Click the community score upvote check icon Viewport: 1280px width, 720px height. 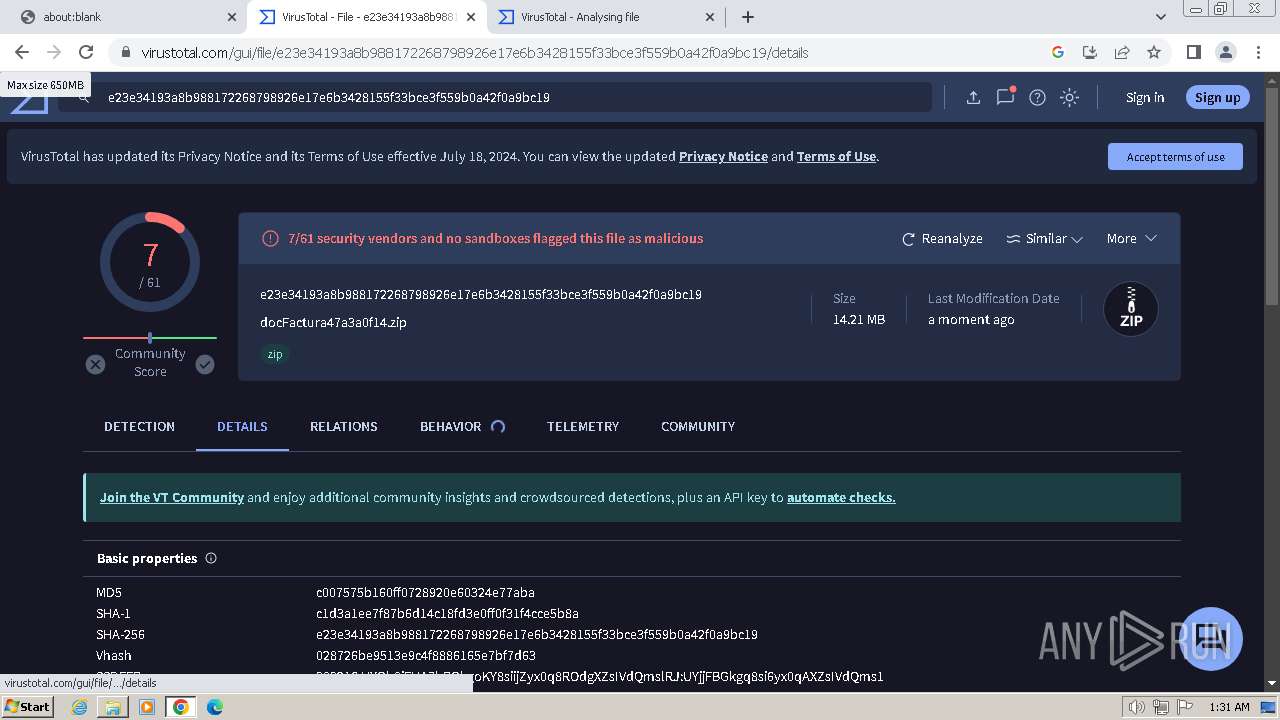tap(205, 365)
